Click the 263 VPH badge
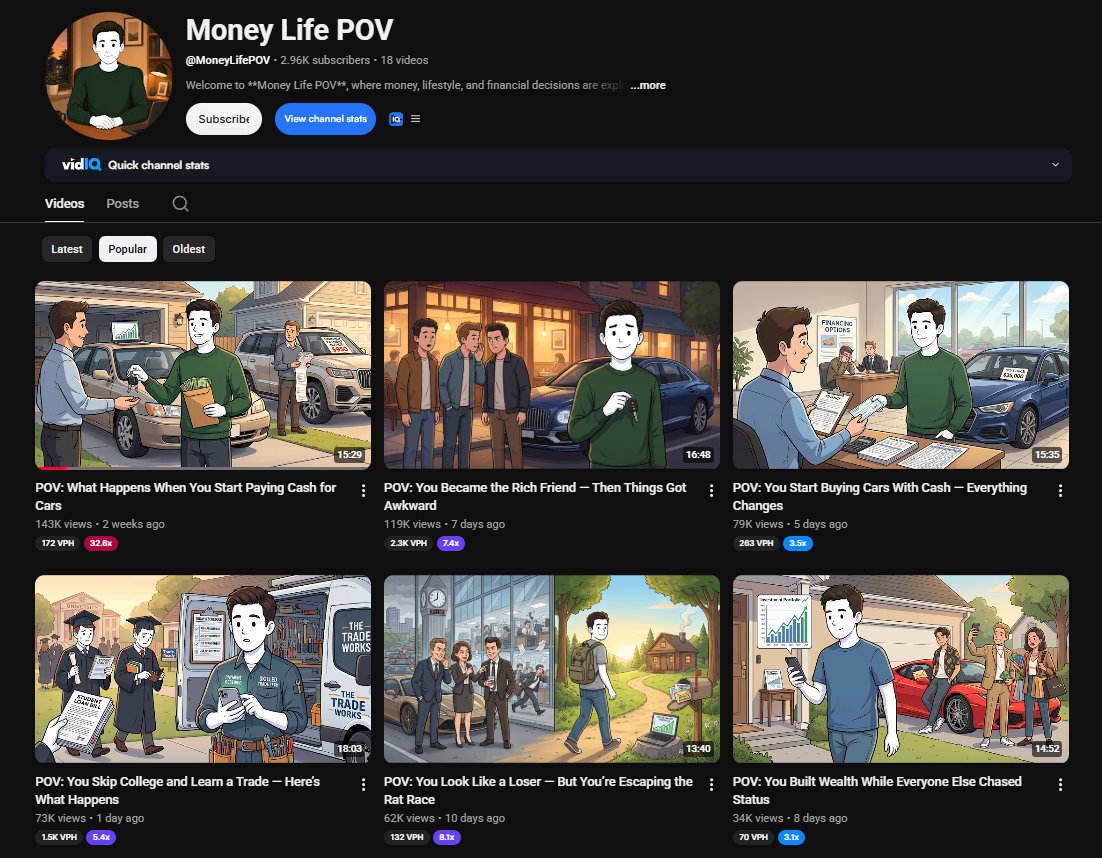Image resolution: width=1102 pixels, height=858 pixels. pos(756,543)
